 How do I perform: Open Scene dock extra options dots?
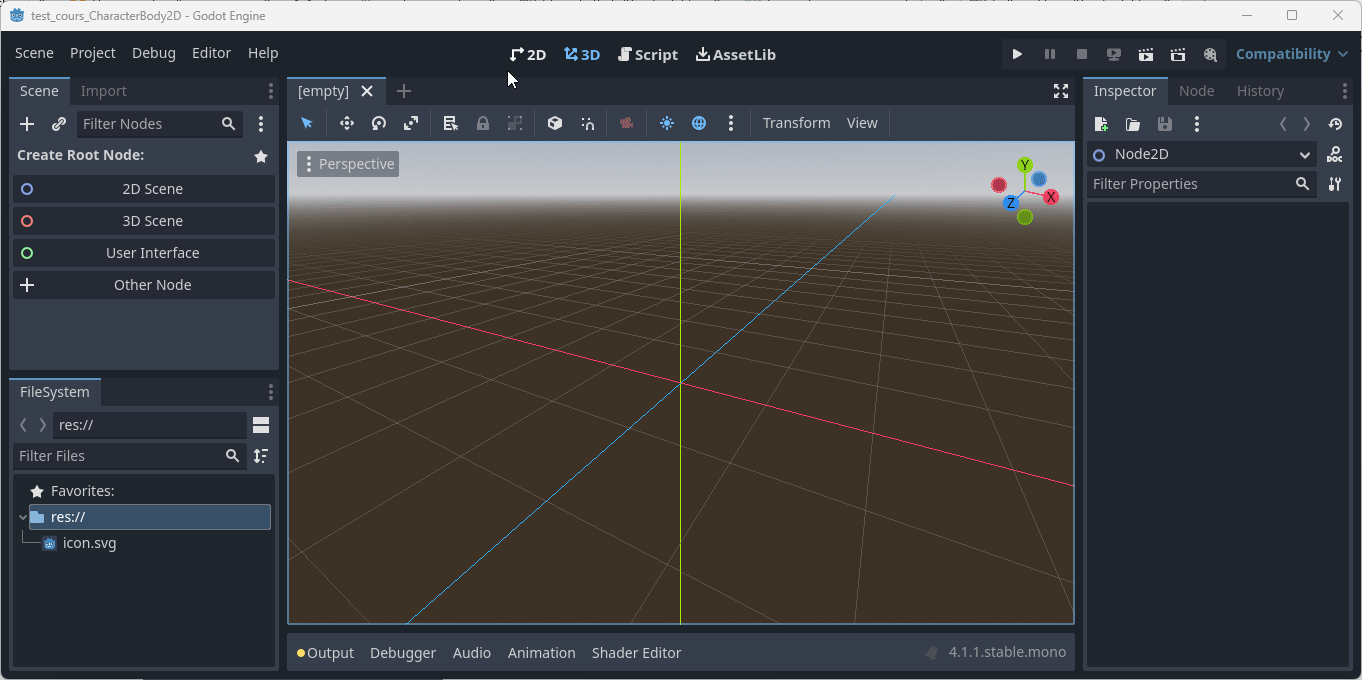click(261, 124)
